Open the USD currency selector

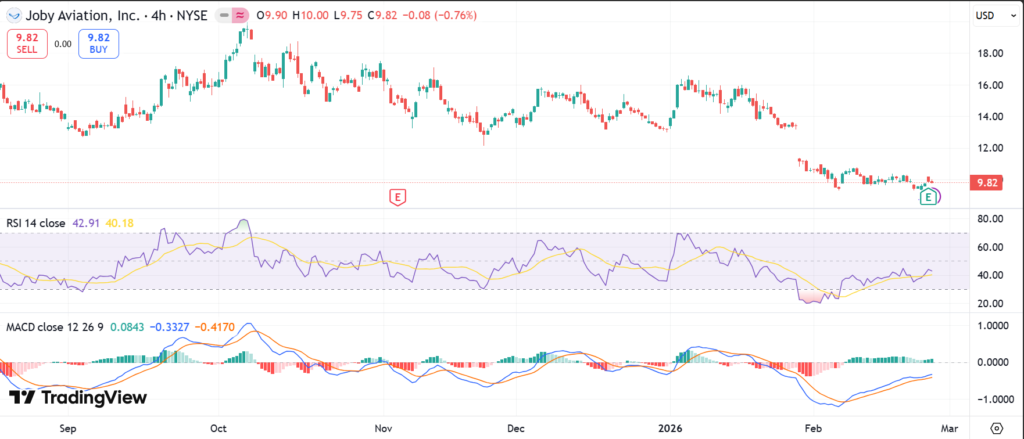(x=984, y=16)
